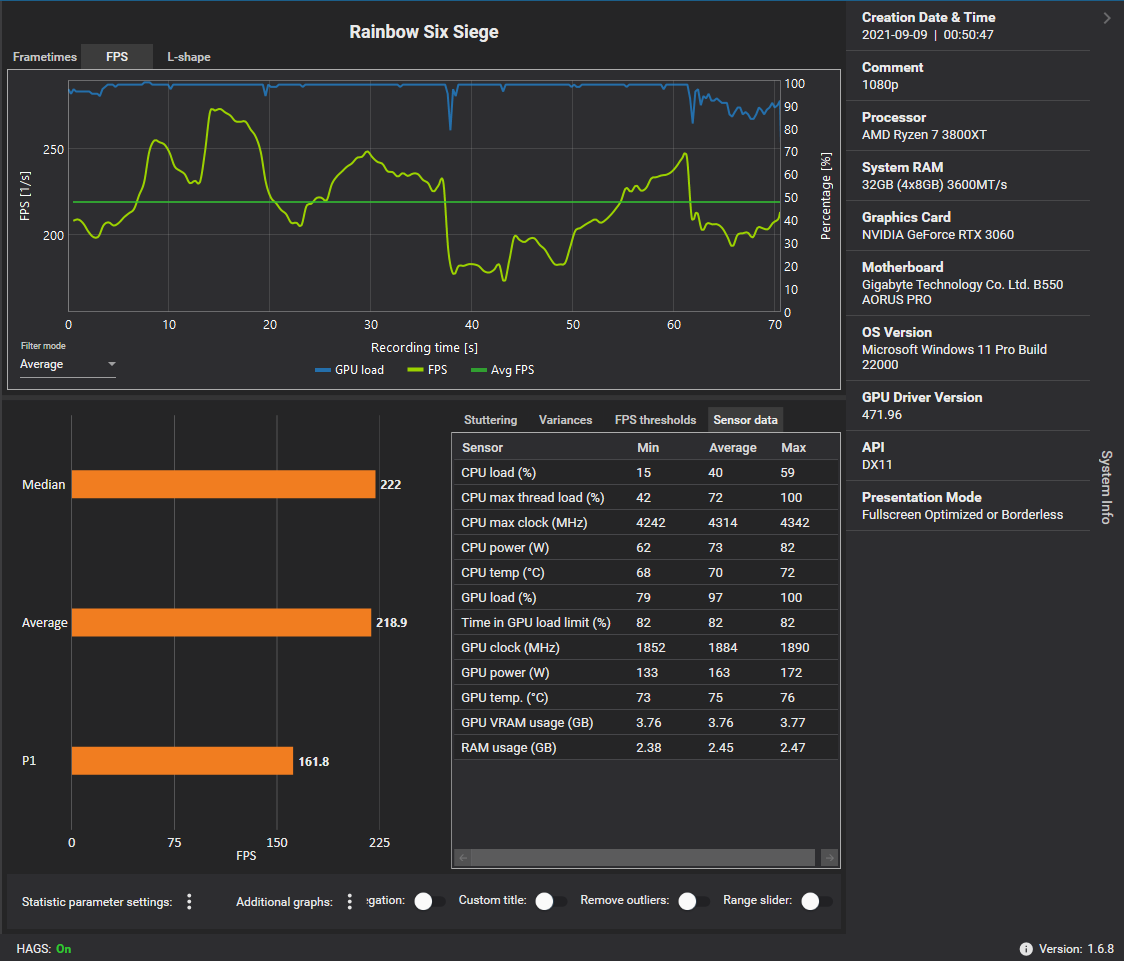Click the version info circle icon
Image resolution: width=1124 pixels, height=961 pixels.
(1026, 949)
